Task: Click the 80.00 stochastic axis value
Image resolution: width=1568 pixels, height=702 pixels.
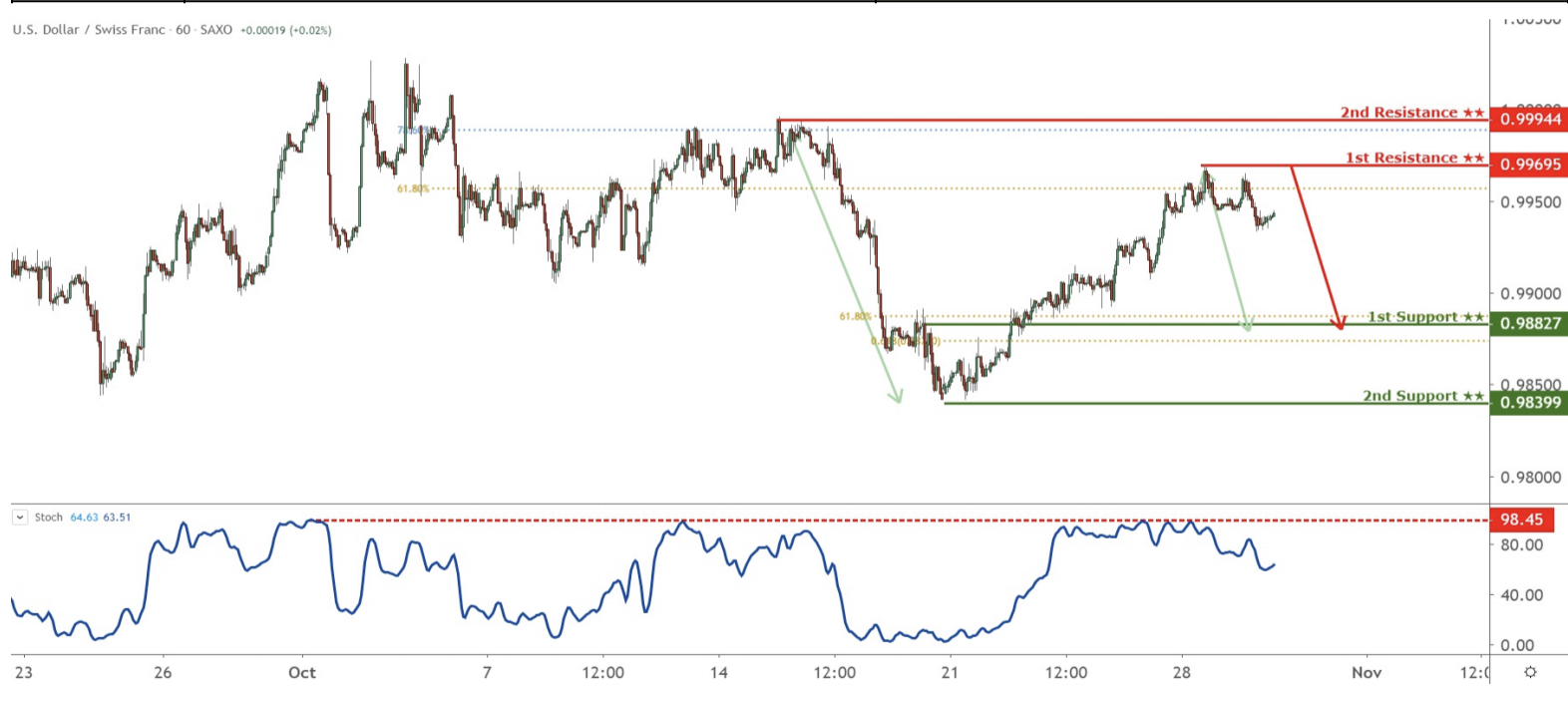Action: pyautogui.click(x=1522, y=545)
